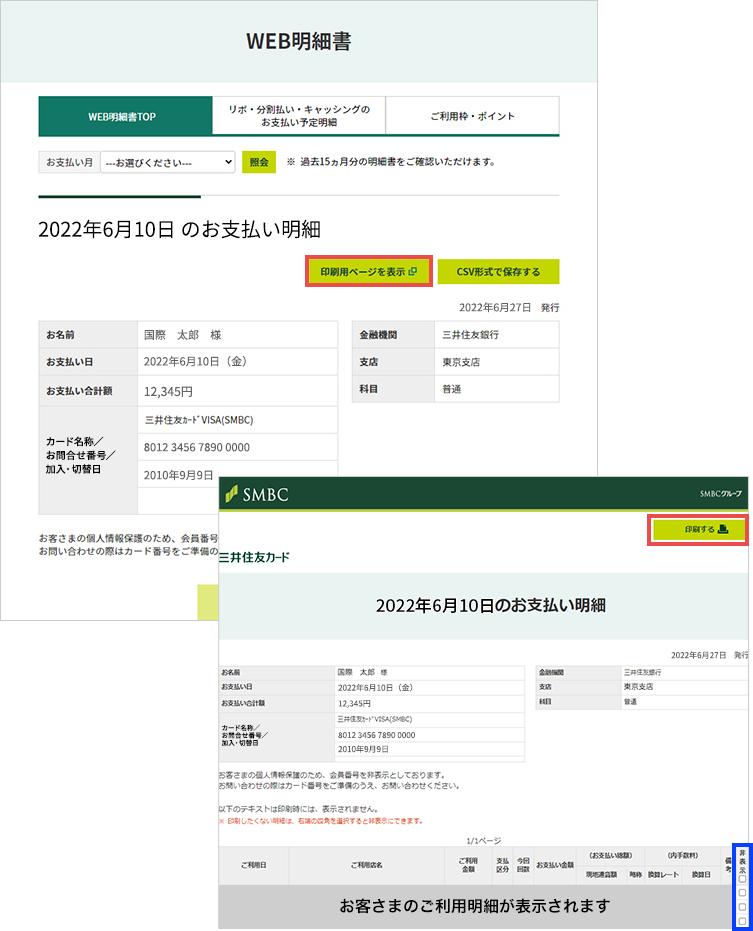Viewport: 753px width, 931px height.
Task: Check the bottom-most 非表示 checkbox
Action: (x=742, y=921)
